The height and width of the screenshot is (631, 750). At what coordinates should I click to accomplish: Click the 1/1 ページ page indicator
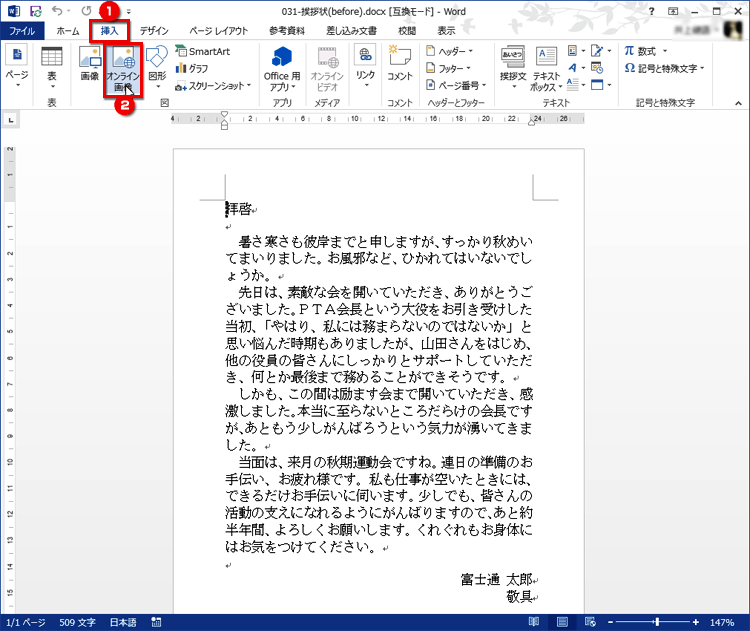click(26, 622)
